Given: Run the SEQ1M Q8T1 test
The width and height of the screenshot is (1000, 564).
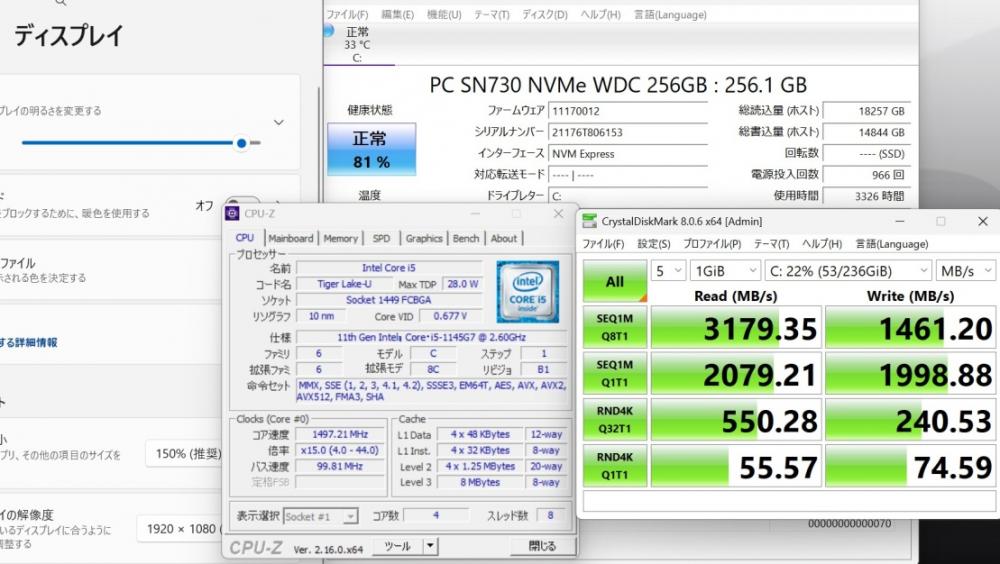Looking at the screenshot, I should click(615, 327).
